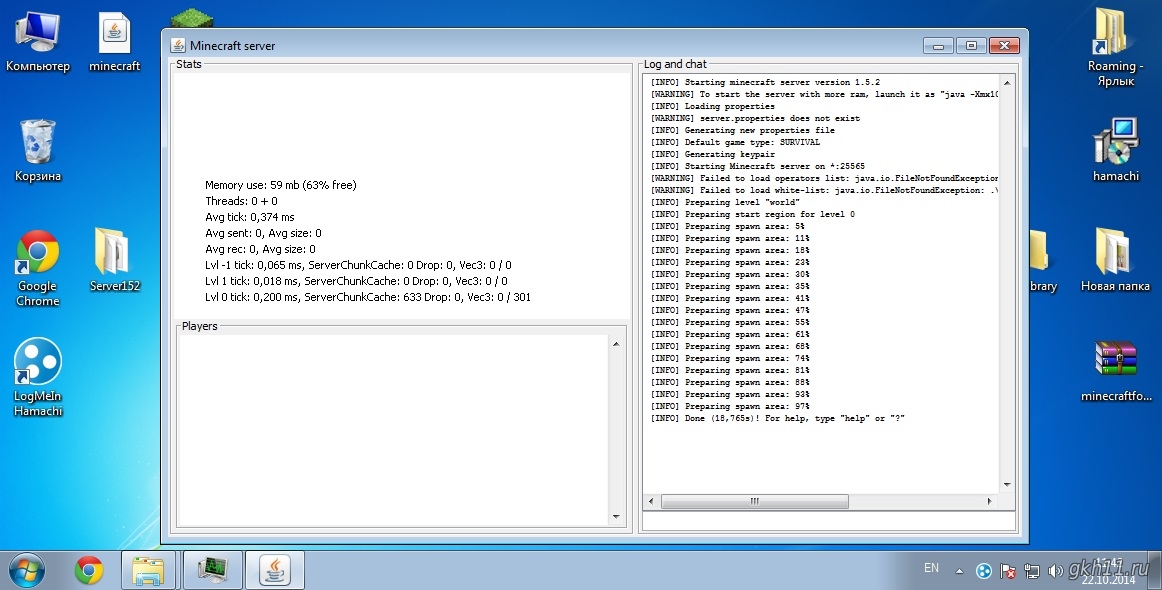Screen dimensions: 1162x590
Task: Close the Minecraft server window
Action: click(x=1004, y=46)
